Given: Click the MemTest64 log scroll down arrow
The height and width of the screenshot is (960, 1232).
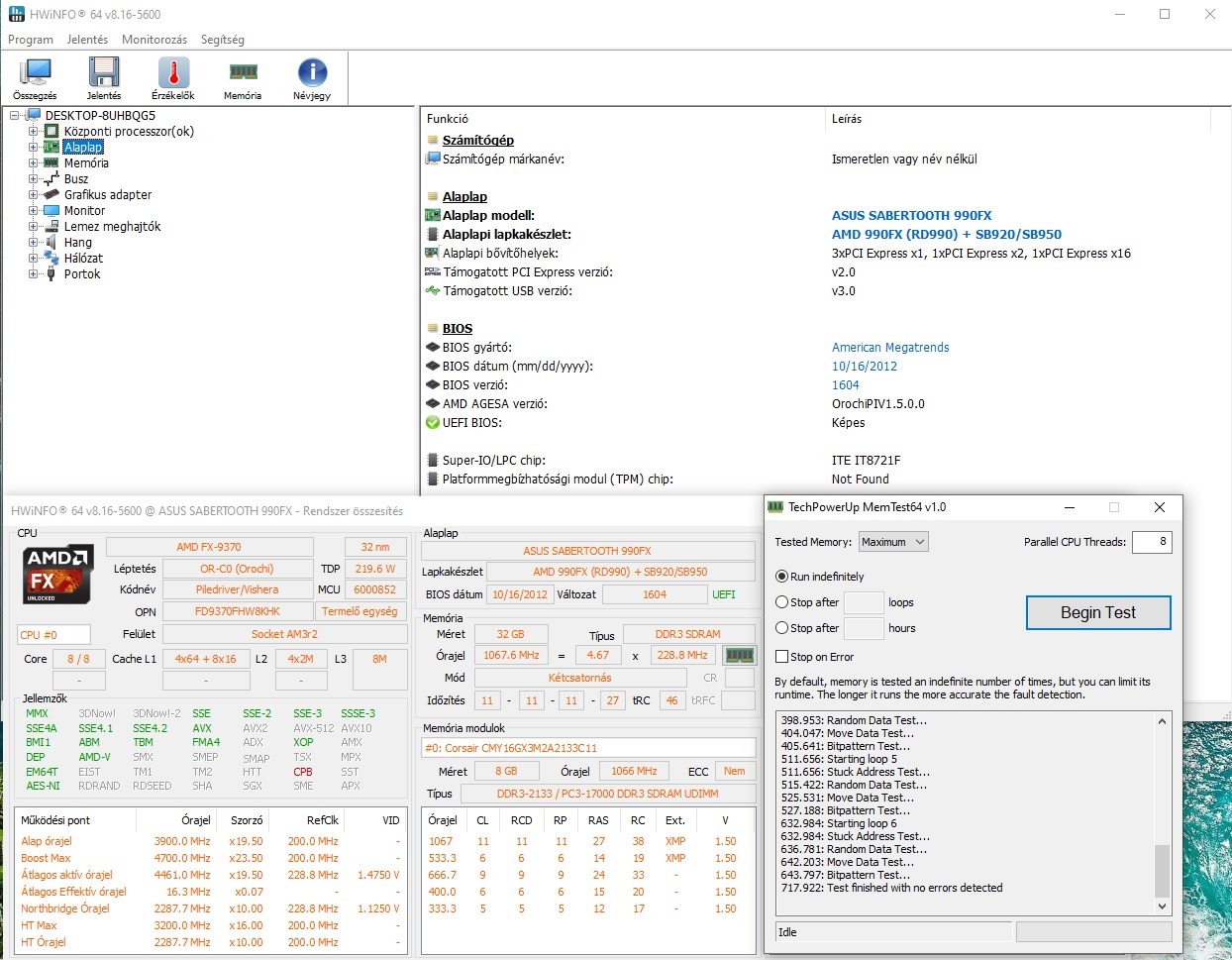Looking at the screenshot, I should (x=1162, y=907).
